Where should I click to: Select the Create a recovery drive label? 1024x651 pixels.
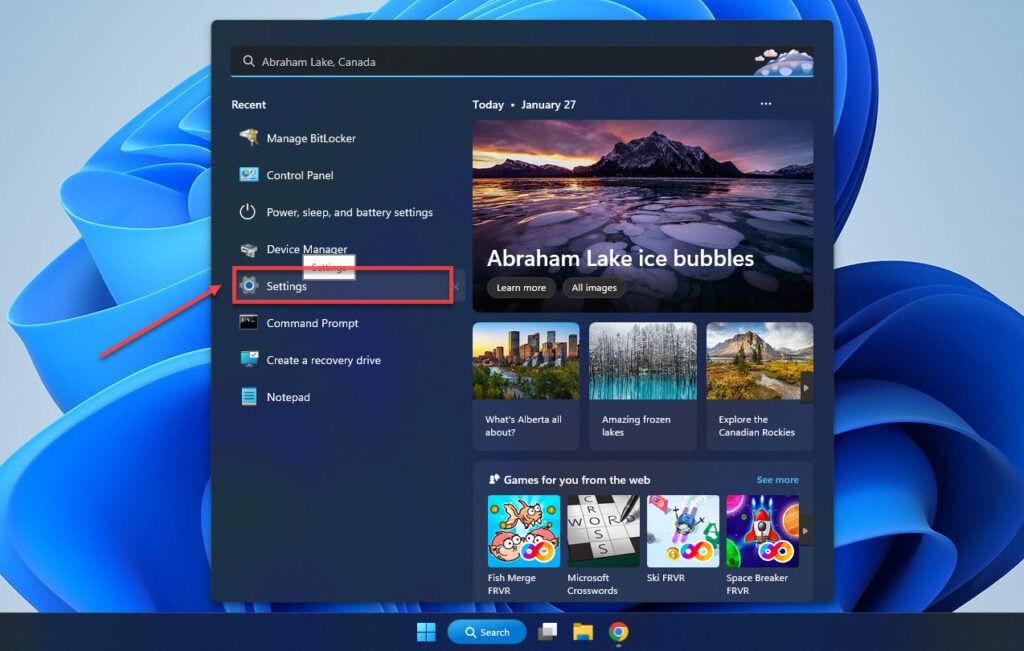point(323,360)
